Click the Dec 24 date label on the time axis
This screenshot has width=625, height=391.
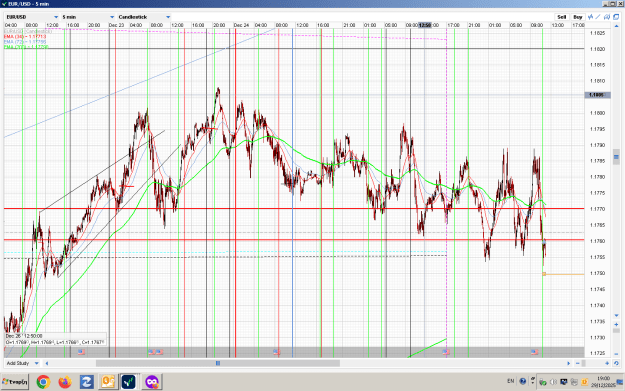tap(241, 25)
